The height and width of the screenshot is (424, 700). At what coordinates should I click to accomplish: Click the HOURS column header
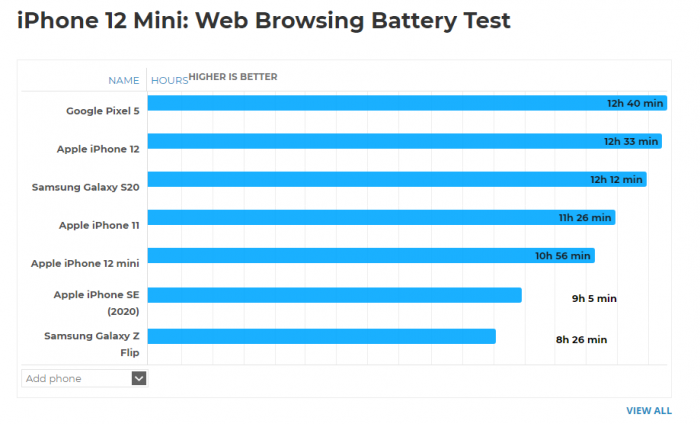(168, 80)
